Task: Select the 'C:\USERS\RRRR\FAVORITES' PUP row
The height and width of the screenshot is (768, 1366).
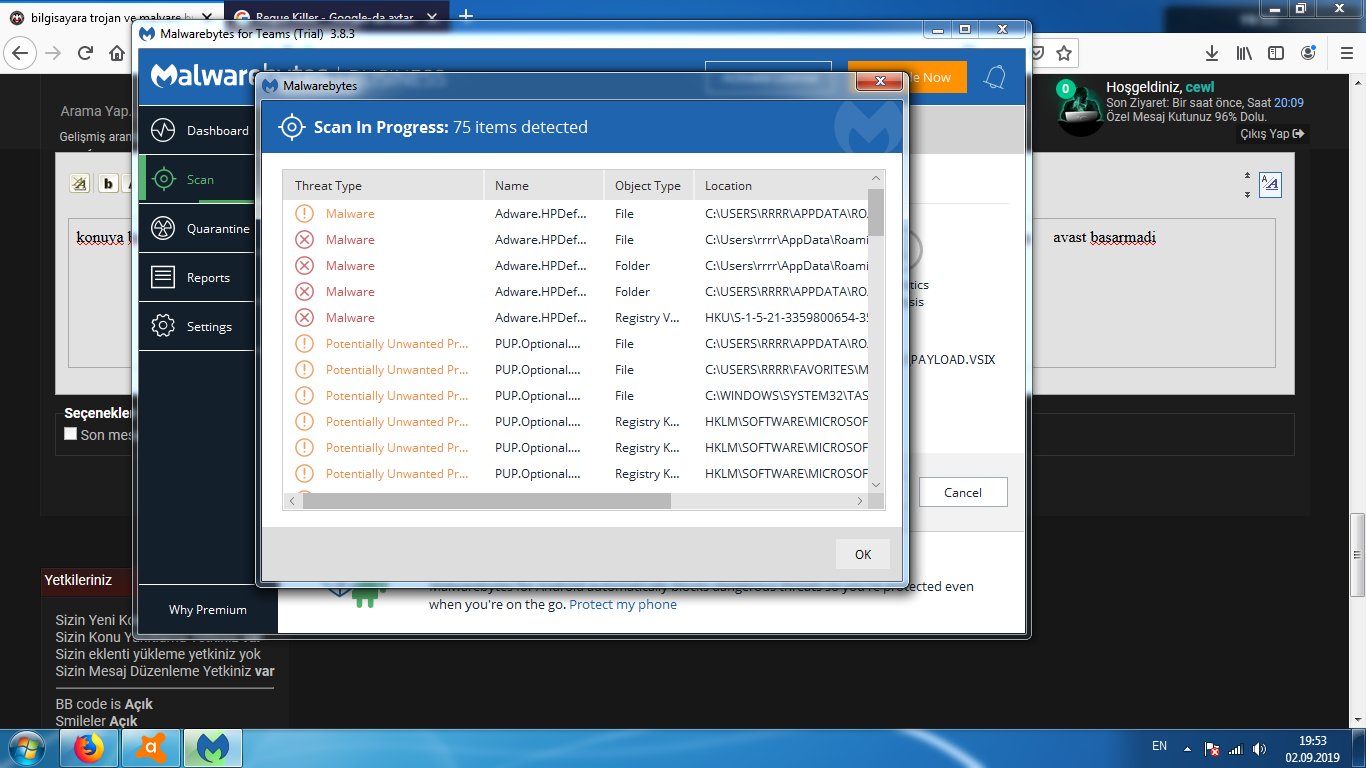Action: (575, 369)
